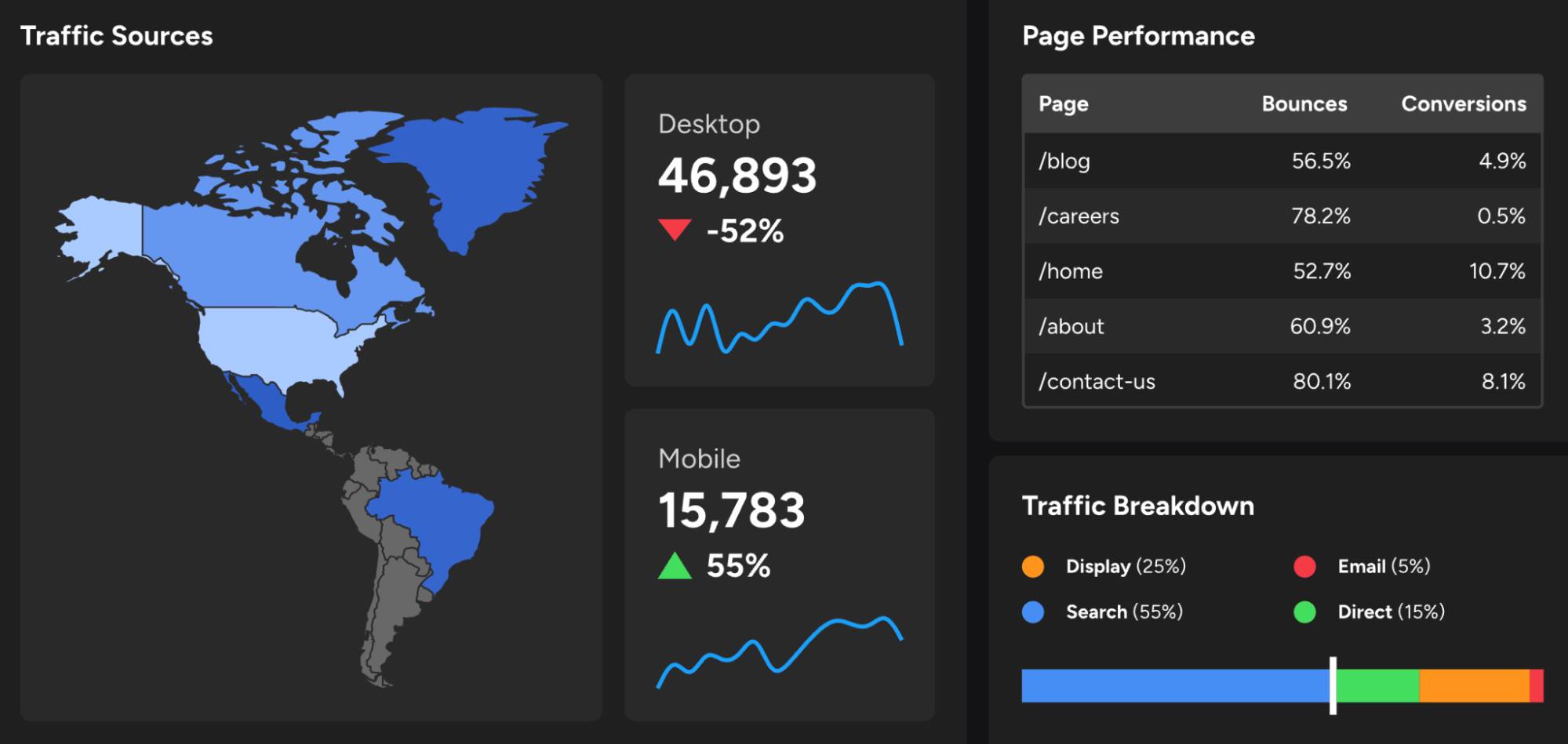The height and width of the screenshot is (744, 1568).
Task: Click the blue Search legend dot
Action: [x=1033, y=612]
